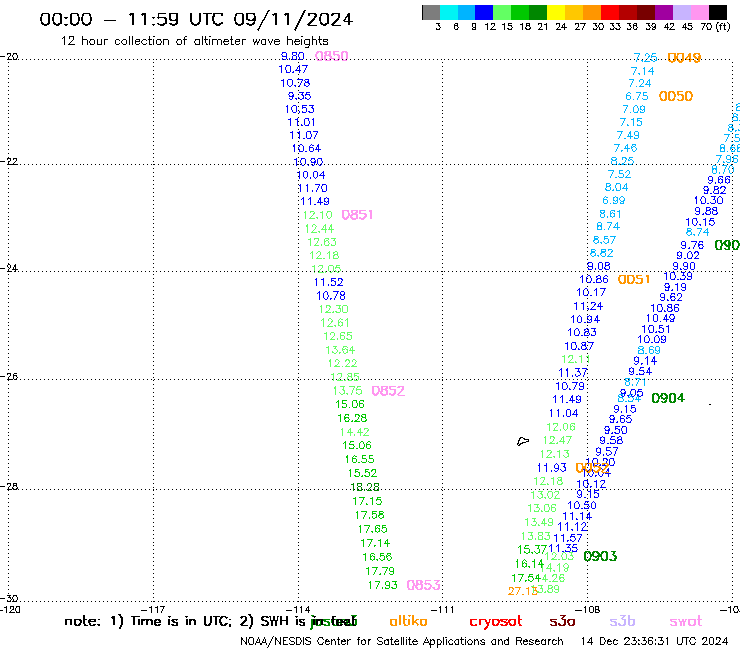Select the orange 0050 time label
Image resolution: width=740 pixels, height=650 pixels.
coord(676,96)
